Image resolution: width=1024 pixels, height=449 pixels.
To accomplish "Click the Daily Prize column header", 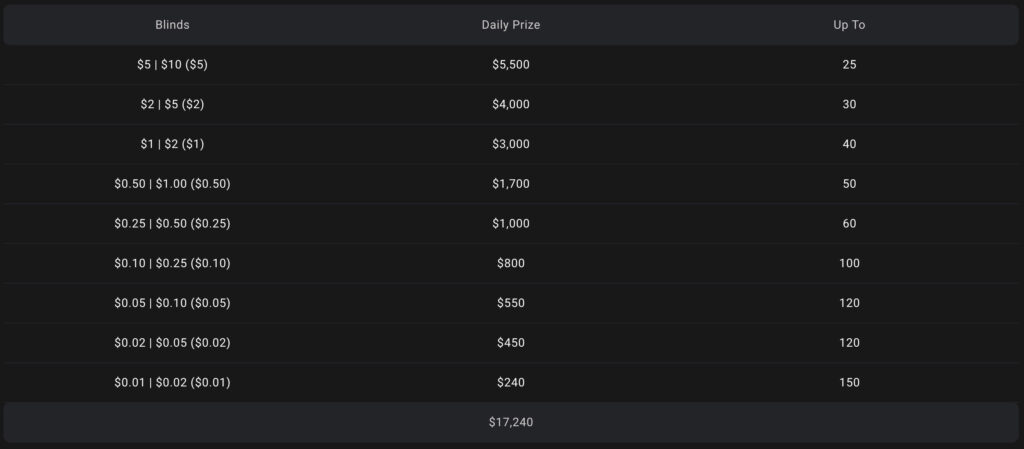I will (510, 25).
